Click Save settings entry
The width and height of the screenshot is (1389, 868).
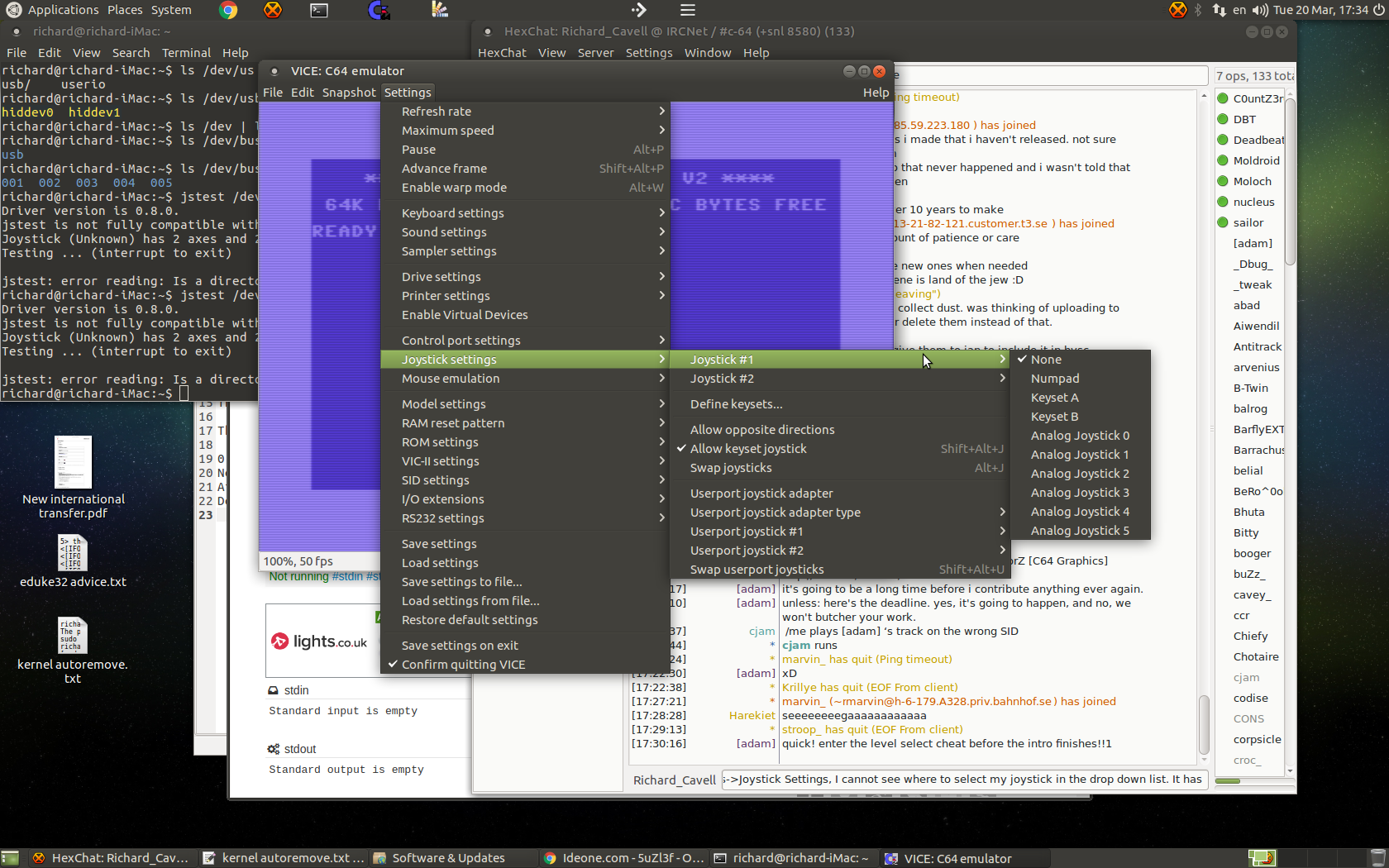[525, 544]
